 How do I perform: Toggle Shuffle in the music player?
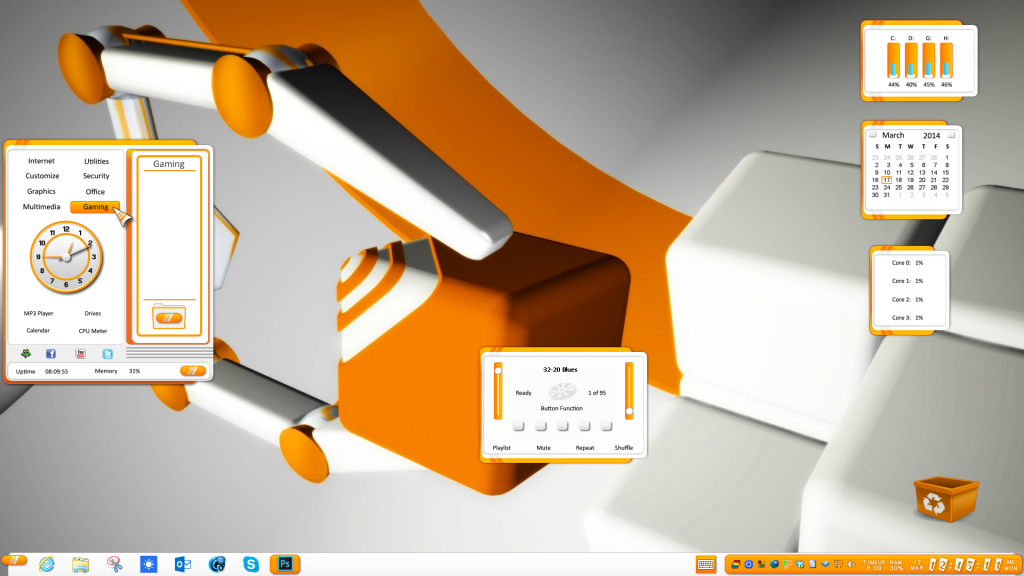tap(624, 447)
